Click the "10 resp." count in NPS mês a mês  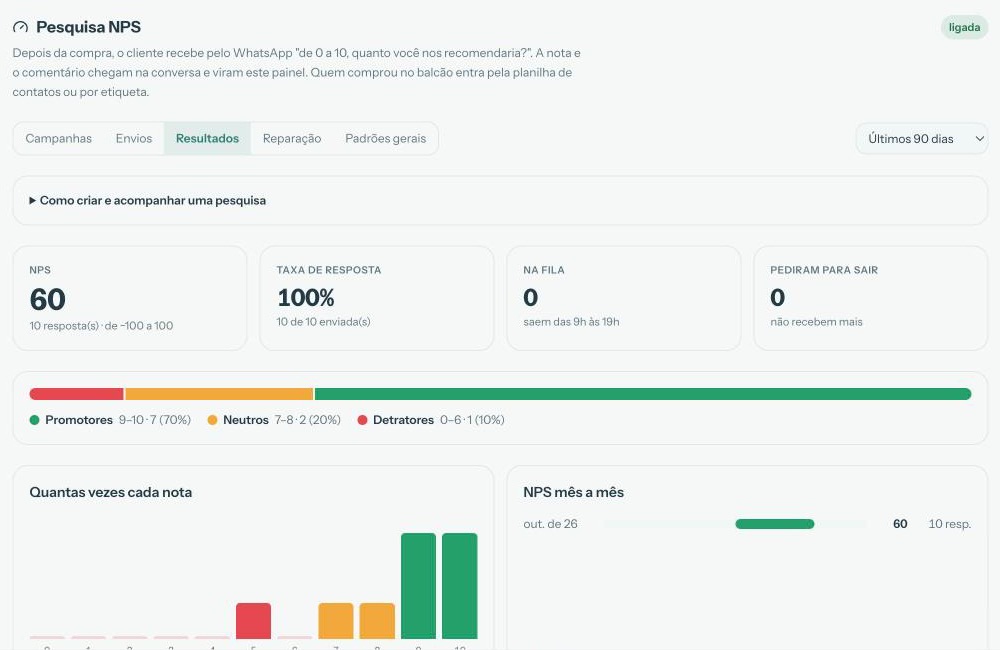tap(950, 524)
